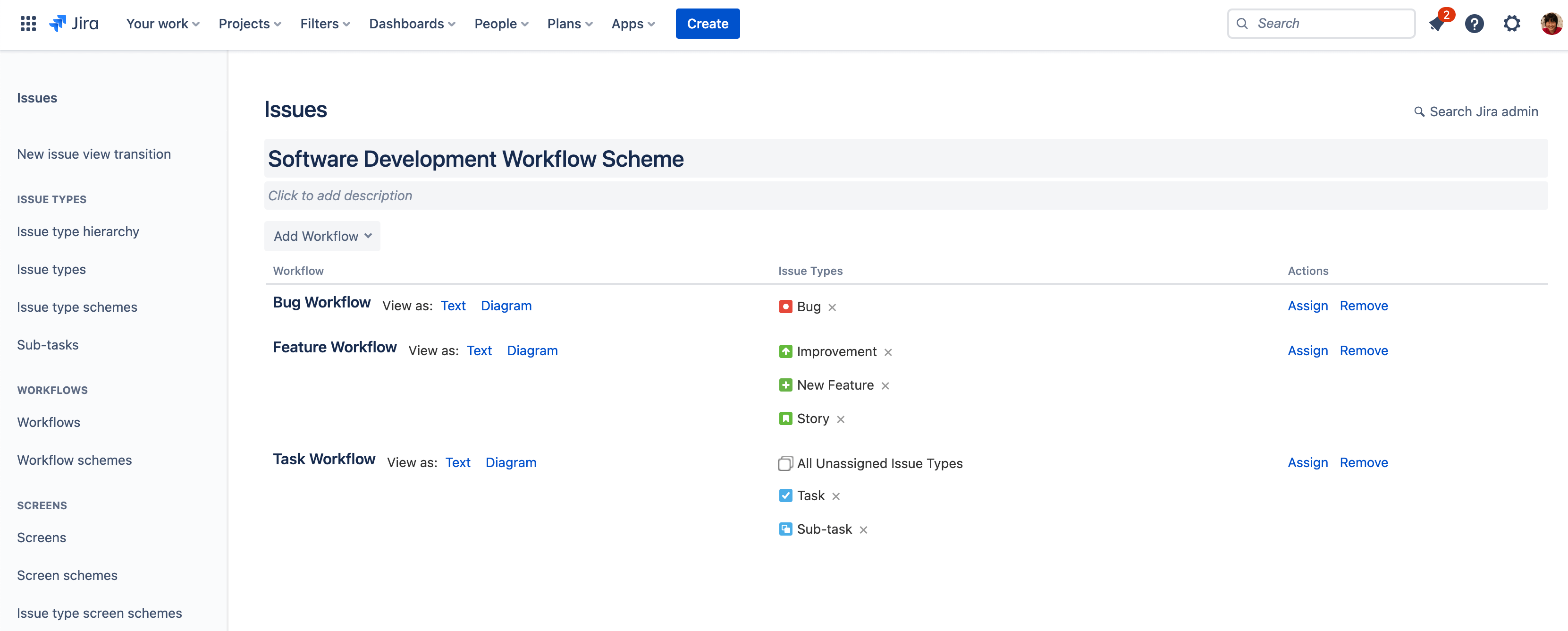
Task: Remove Story from Feature Workflow
Action: click(841, 419)
